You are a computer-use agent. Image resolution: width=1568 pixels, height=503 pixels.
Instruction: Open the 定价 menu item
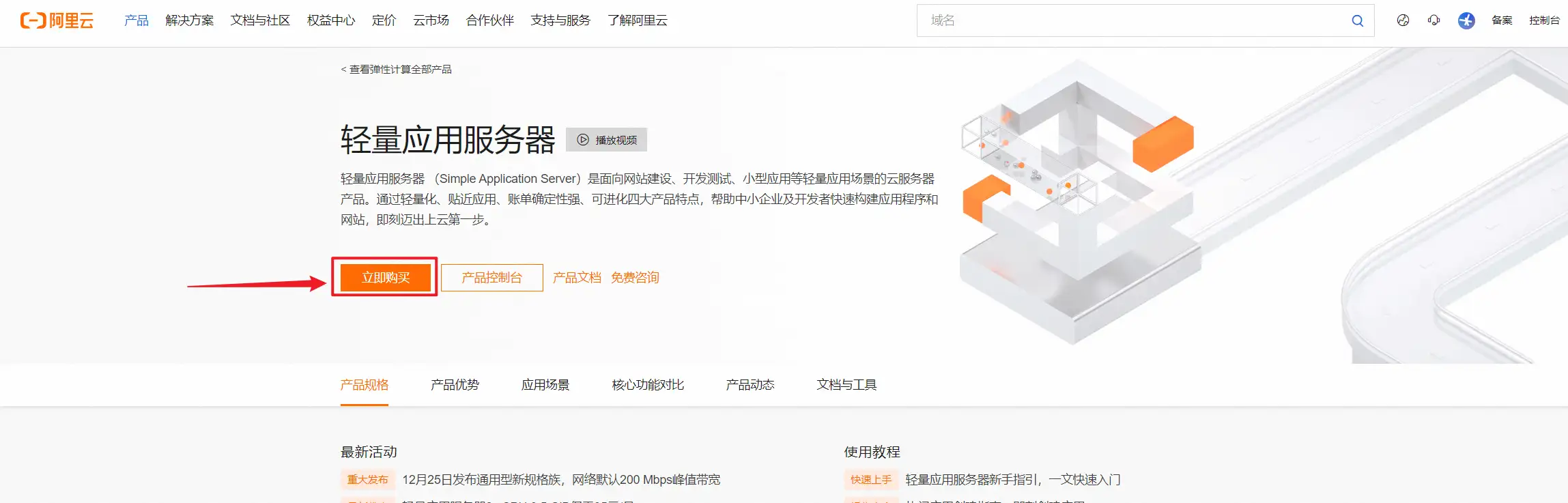384,20
